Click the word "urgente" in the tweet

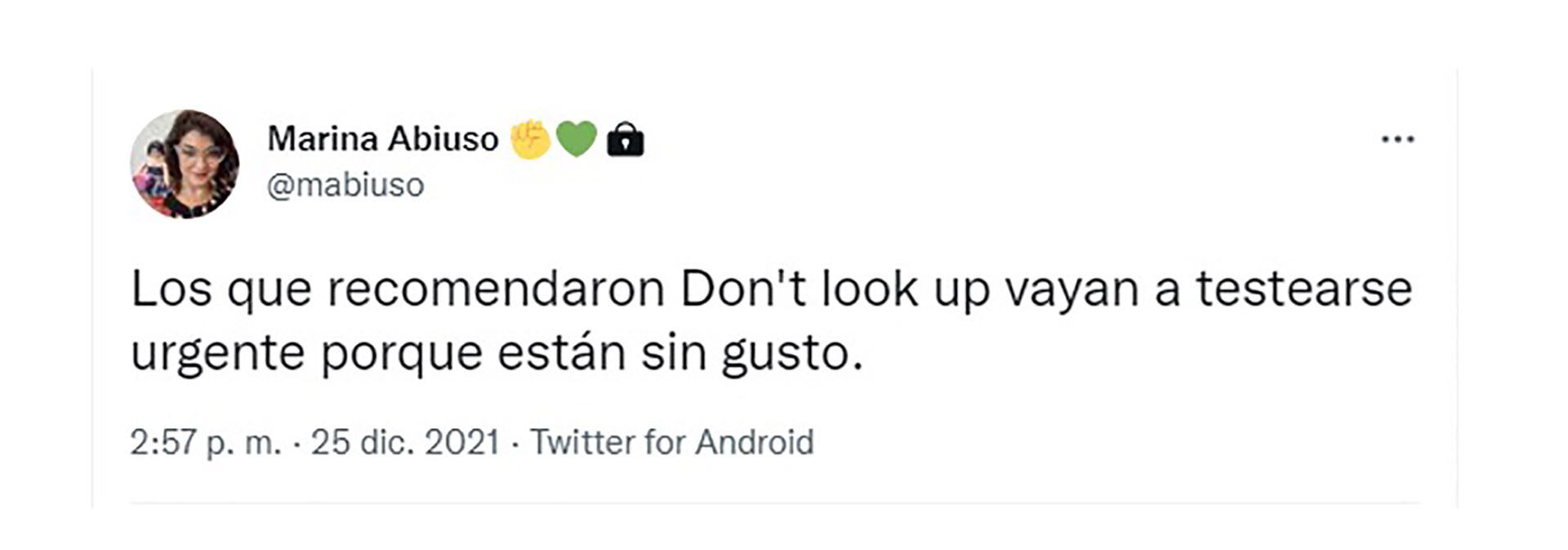[217, 355]
